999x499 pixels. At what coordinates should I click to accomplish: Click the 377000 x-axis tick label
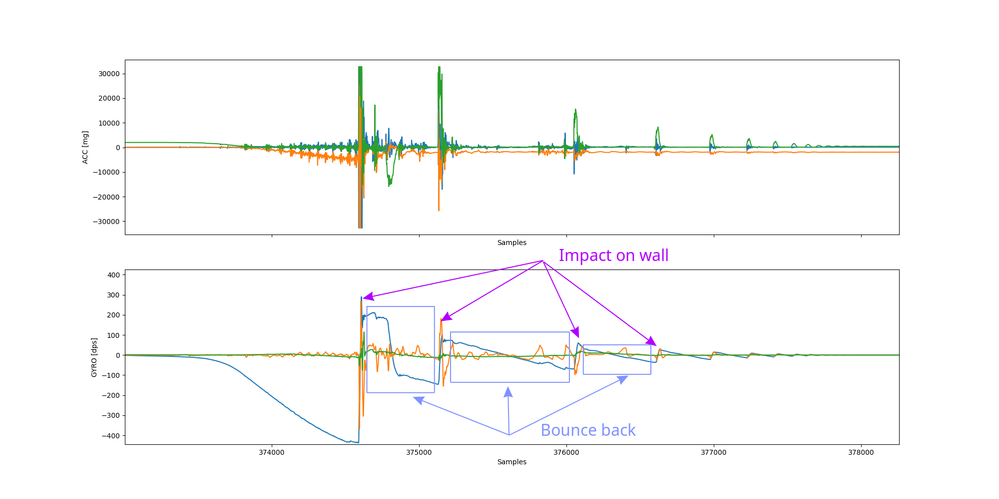click(x=714, y=453)
